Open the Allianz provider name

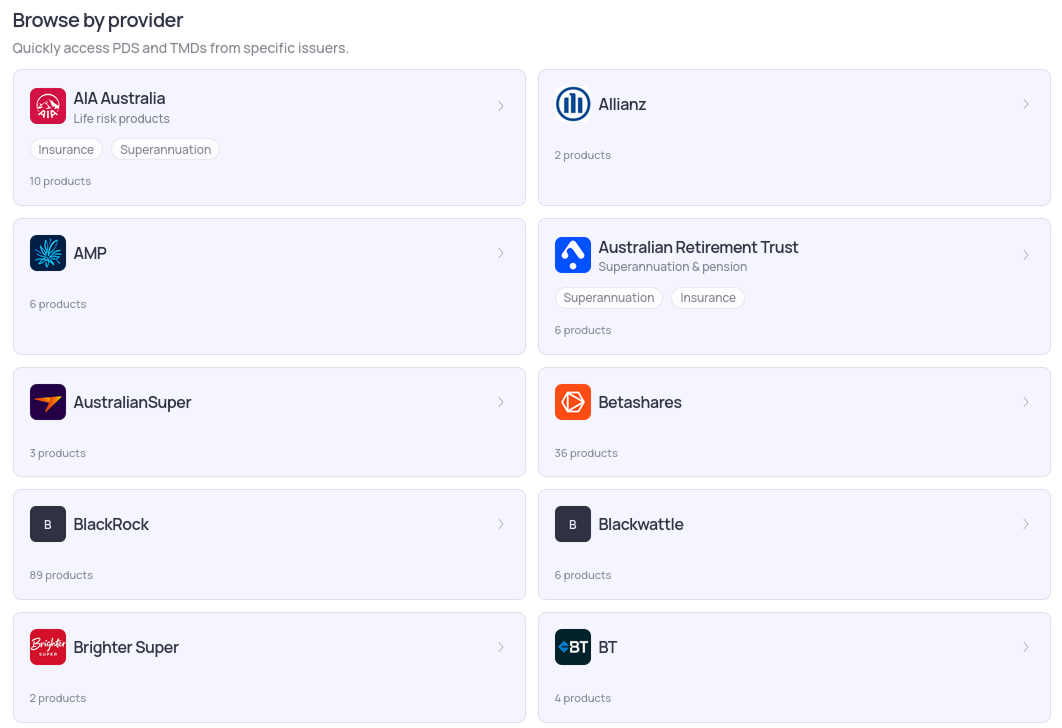[x=622, y=104]
